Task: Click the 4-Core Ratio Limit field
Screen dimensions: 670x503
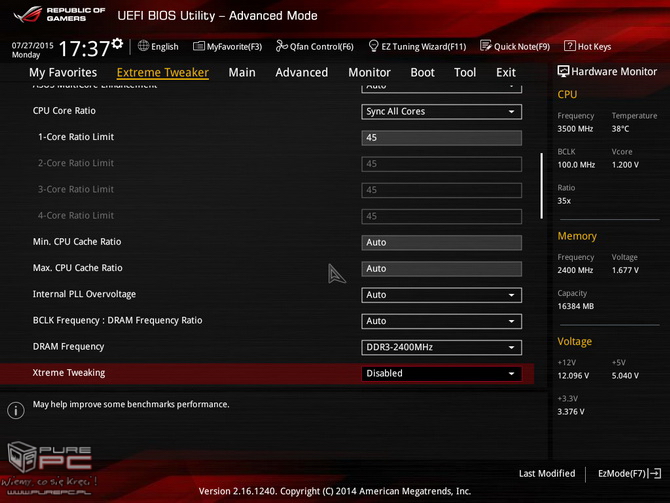Action: click(x=441, y=216)
